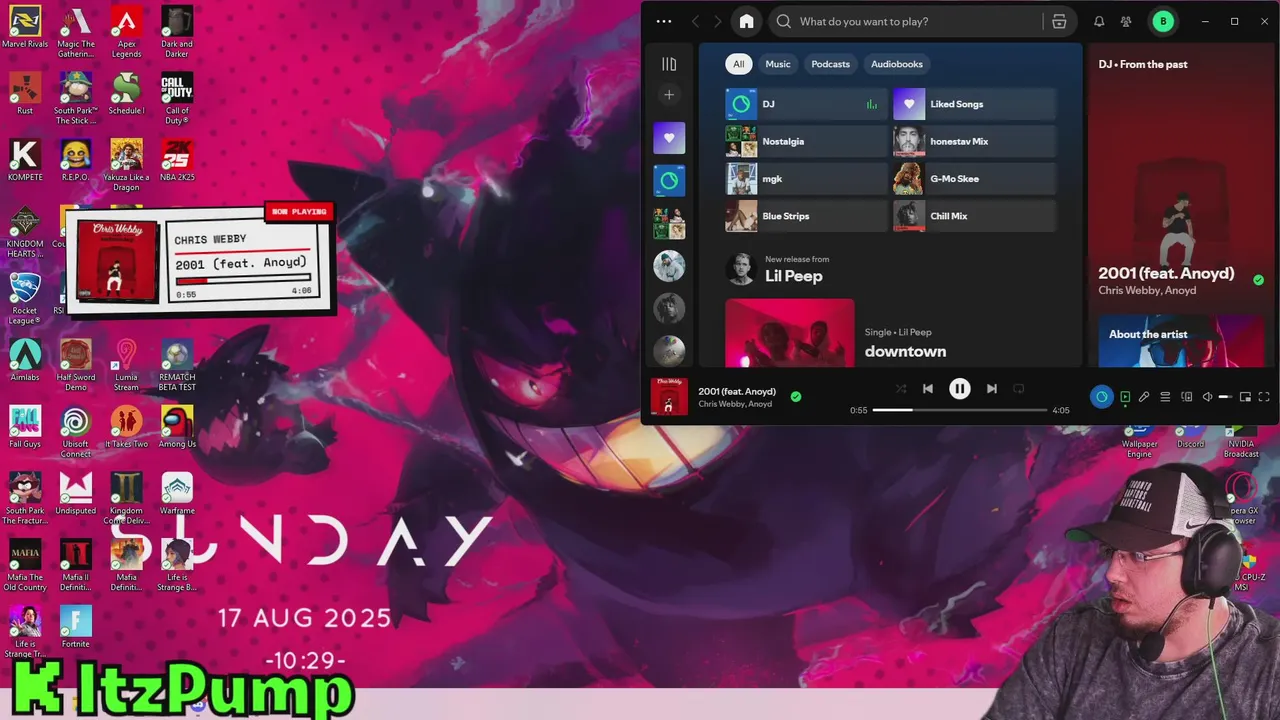
Task: Select the All filter chip
Action: click(738, 64)
